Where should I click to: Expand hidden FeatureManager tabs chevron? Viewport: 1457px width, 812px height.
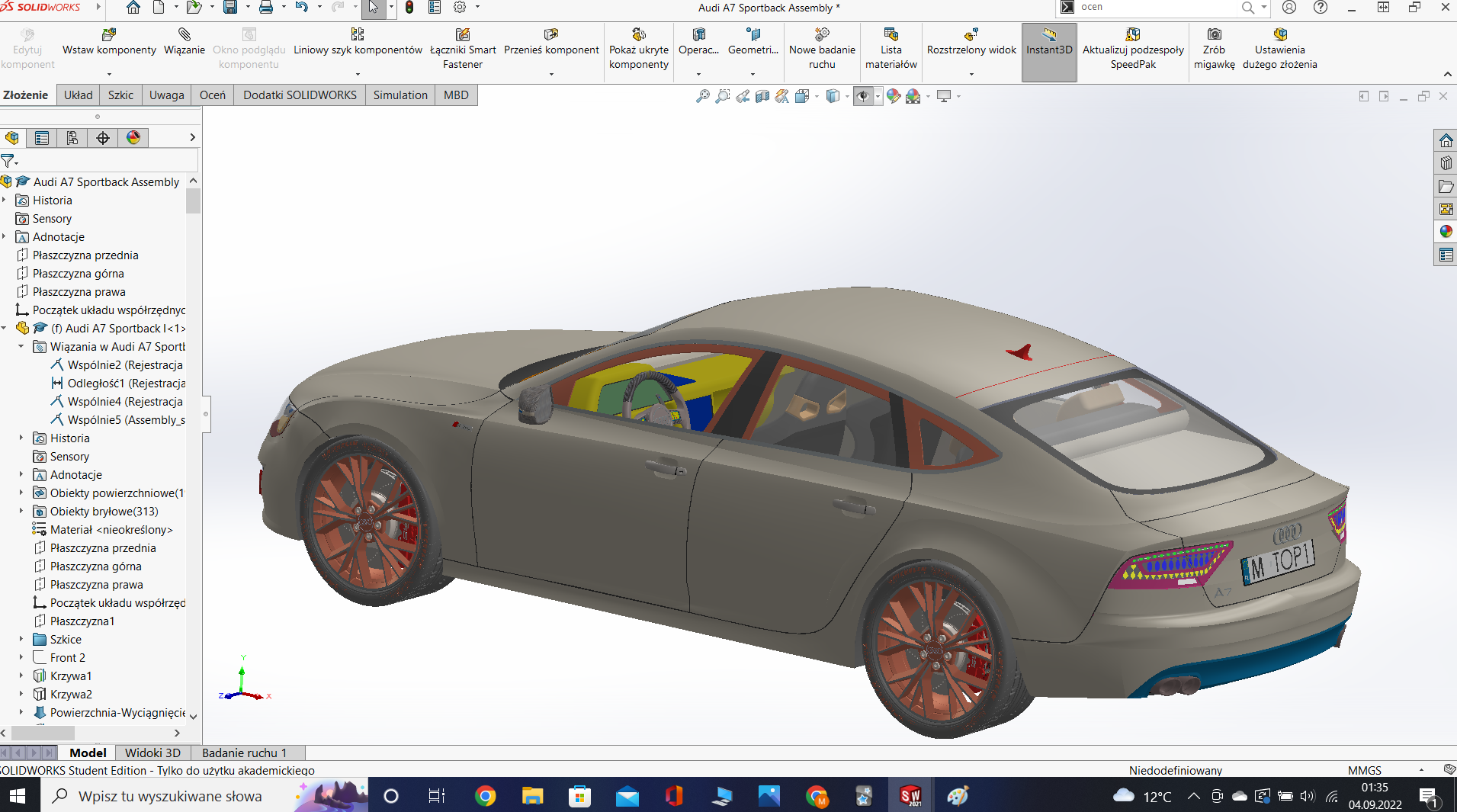point(192,138)
